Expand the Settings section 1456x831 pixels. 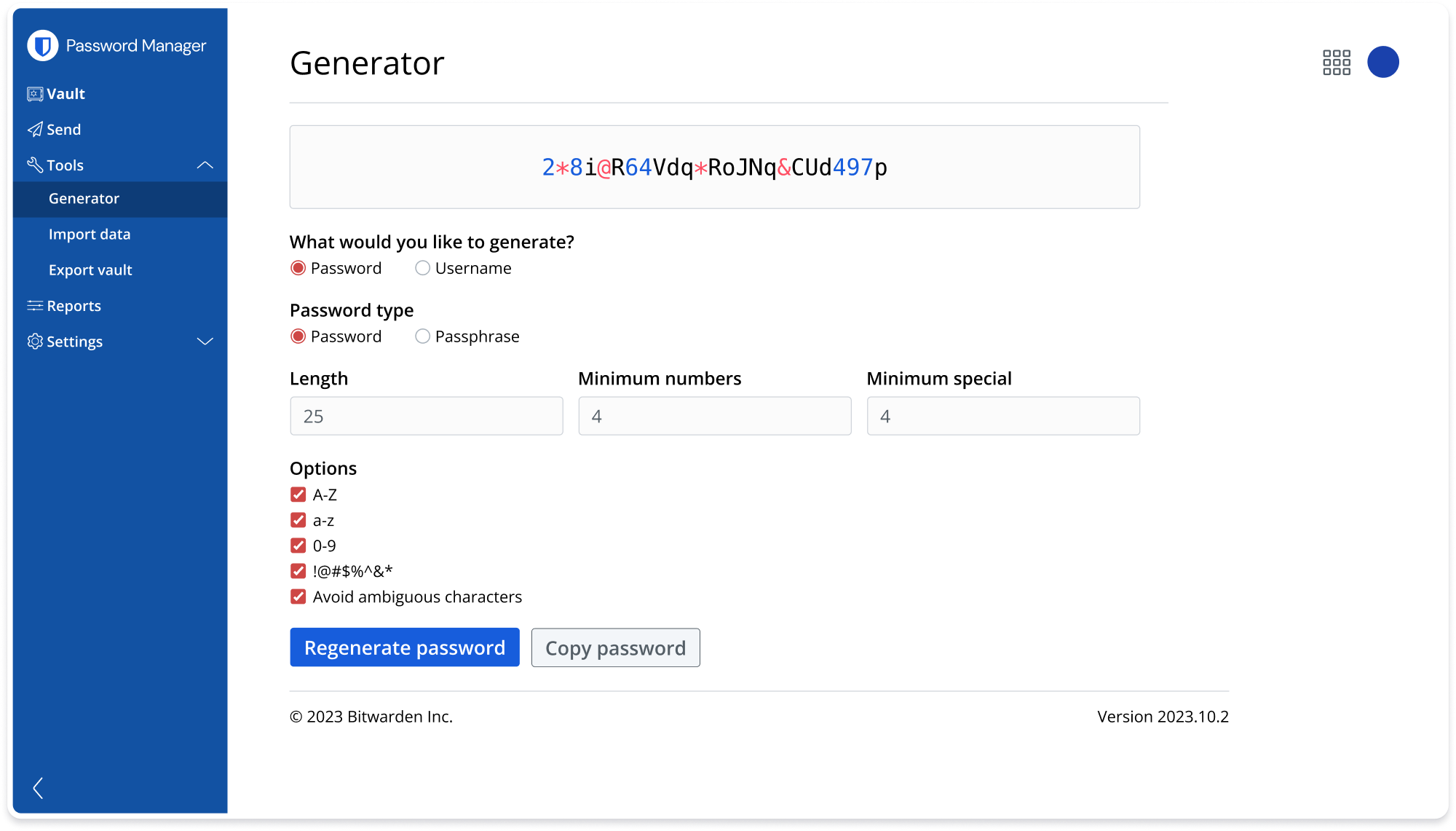tap(205, 341)
